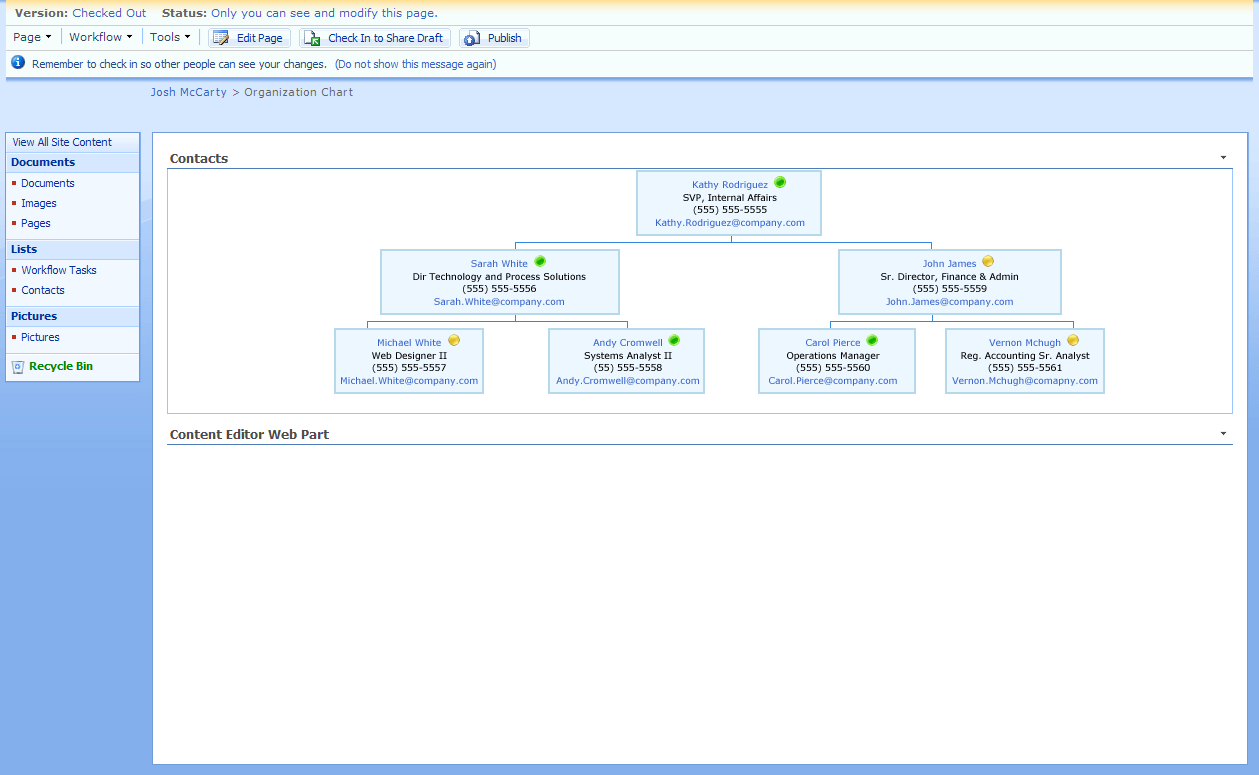Click Sarah White's green presence icon
Viewport: 1259px width, 775px height.
[x=540, y=262]
